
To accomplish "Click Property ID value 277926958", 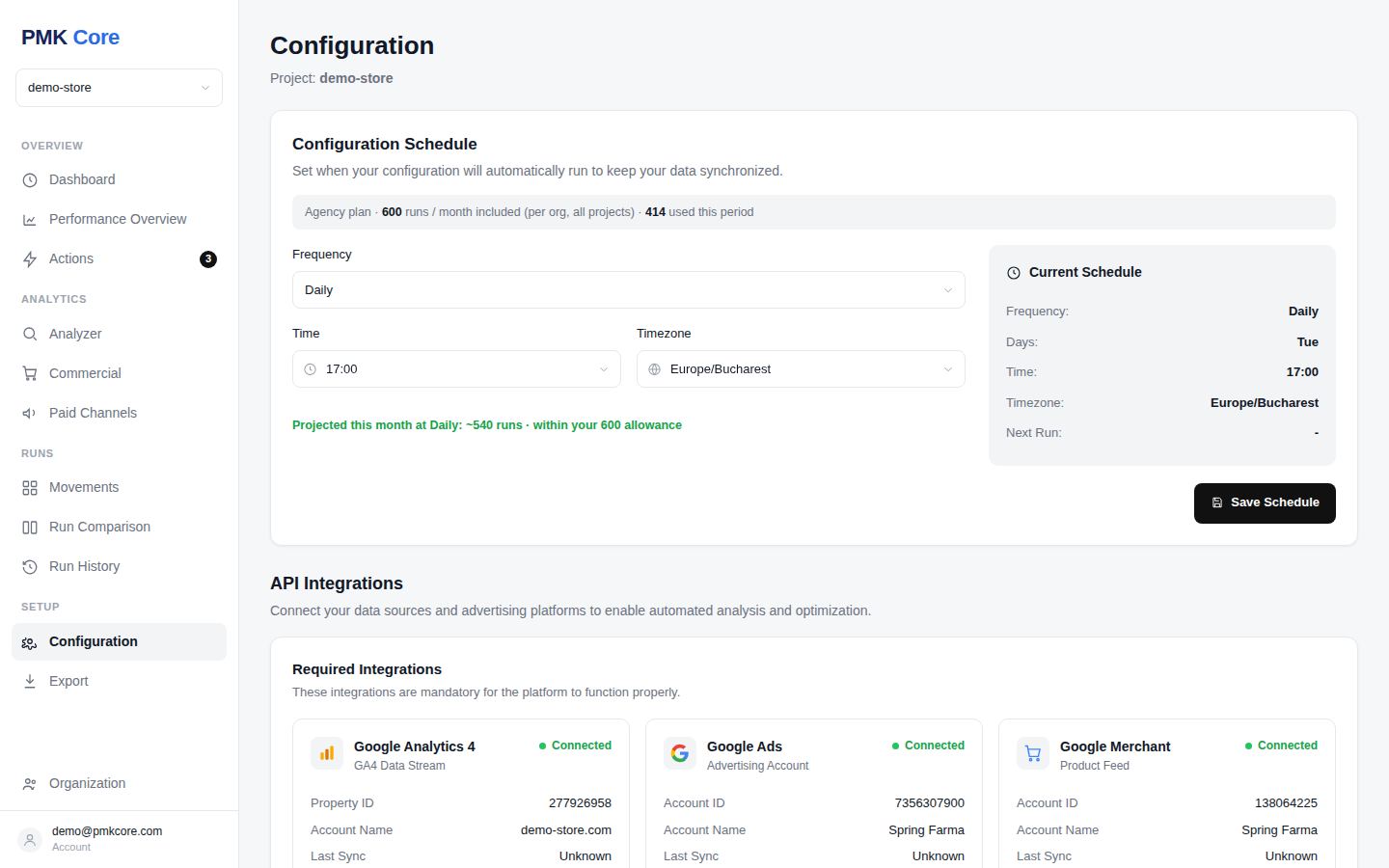I will point(580,803).
